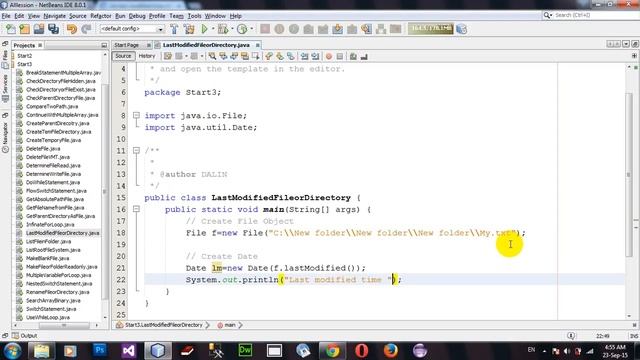
Task: Click the Find Previous Occurrence icon
Action: (x=223, y=56)
